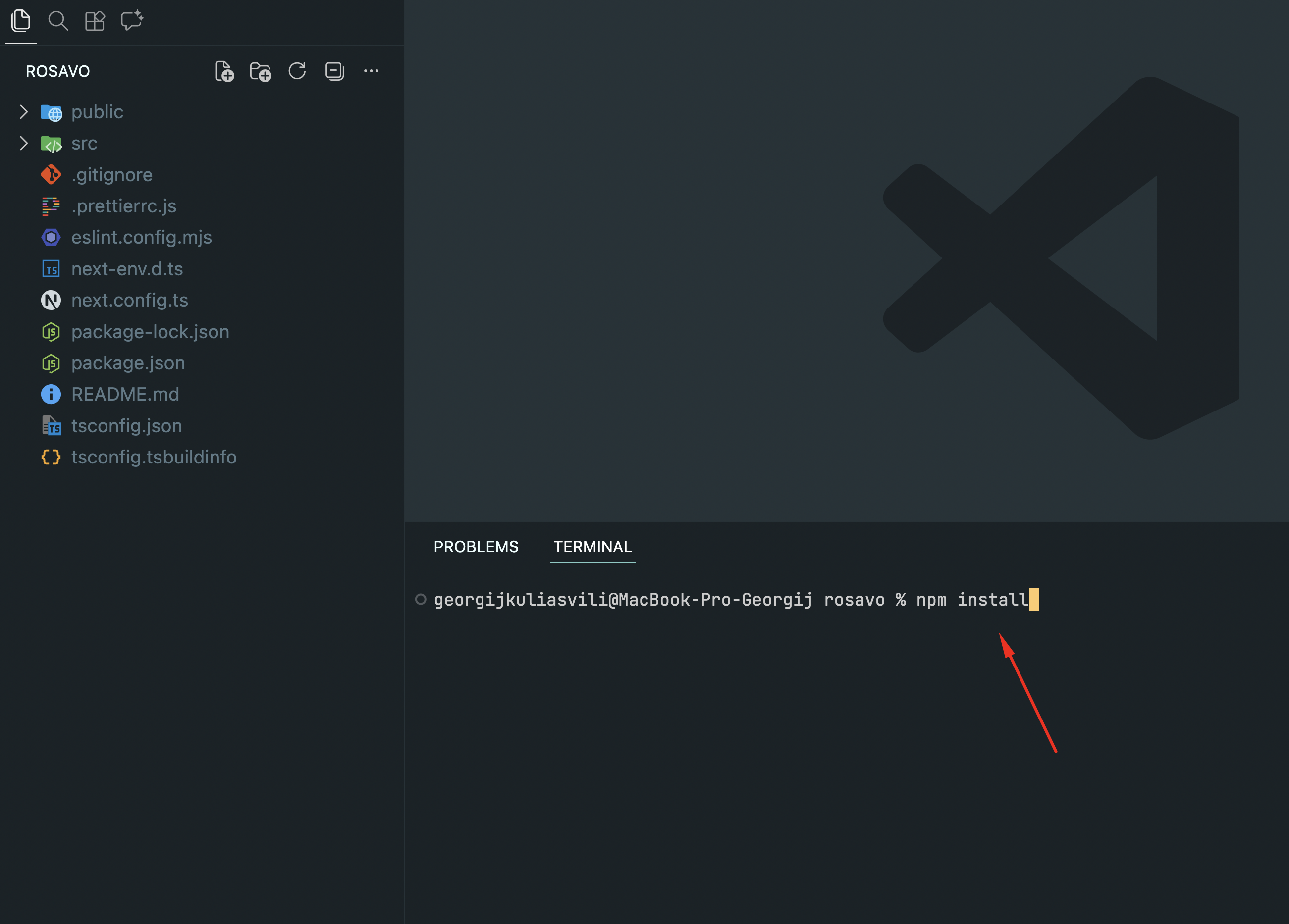Select the TERMINAL tab
Screen dimensions: 1289x924
point(592,547)
